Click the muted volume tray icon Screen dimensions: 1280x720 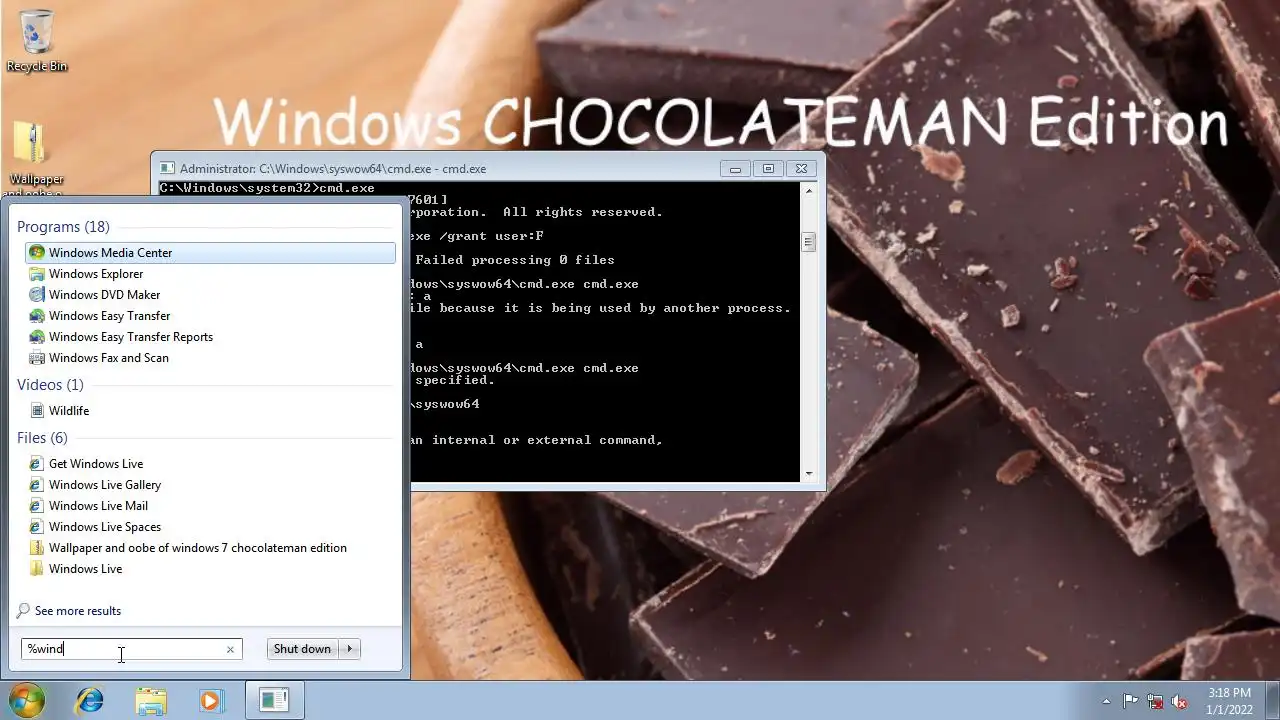click(x=1179, y=701)
